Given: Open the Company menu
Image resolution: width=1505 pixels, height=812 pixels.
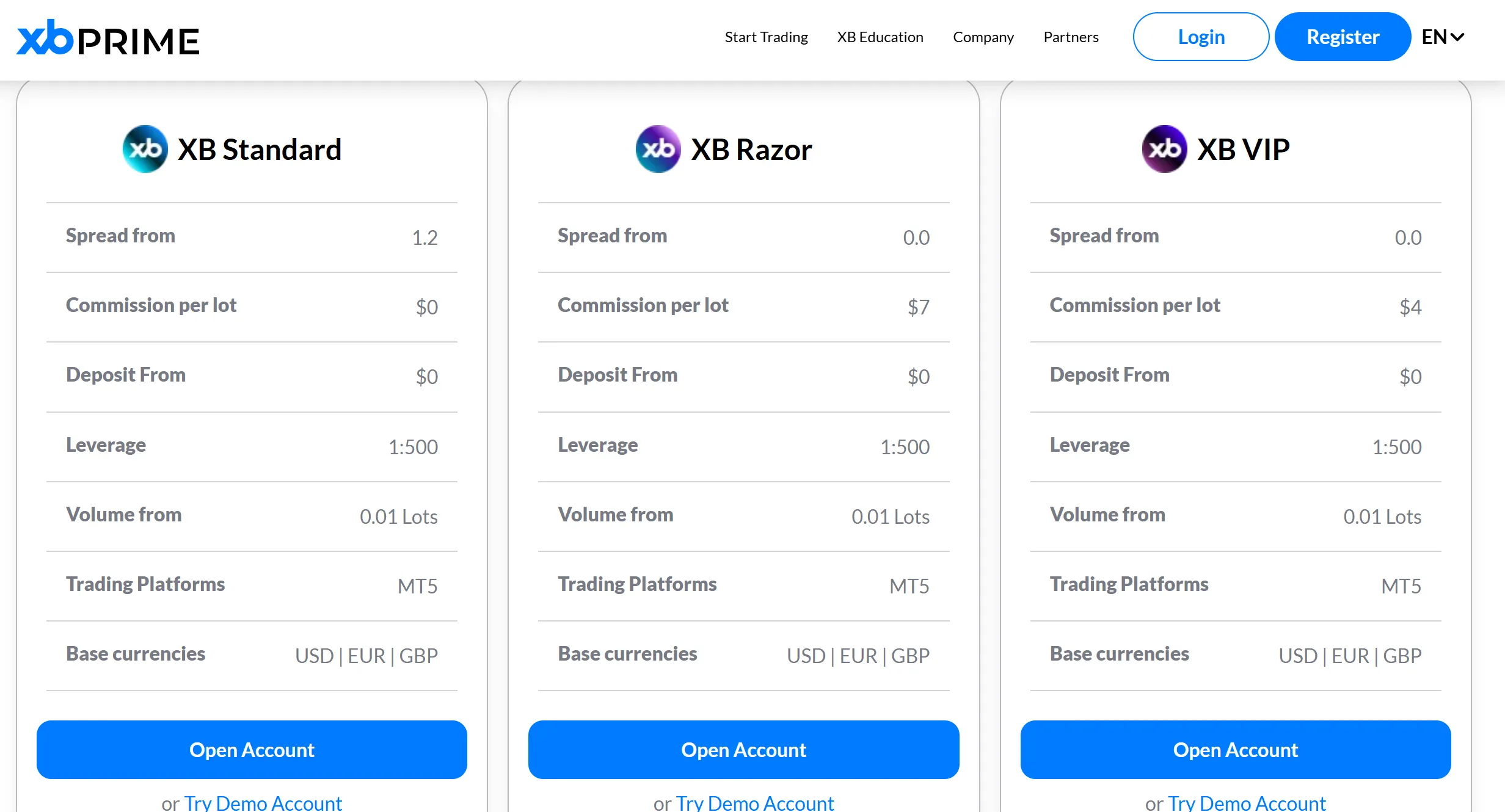Looking at the screenshot, I should pos(983,37).
